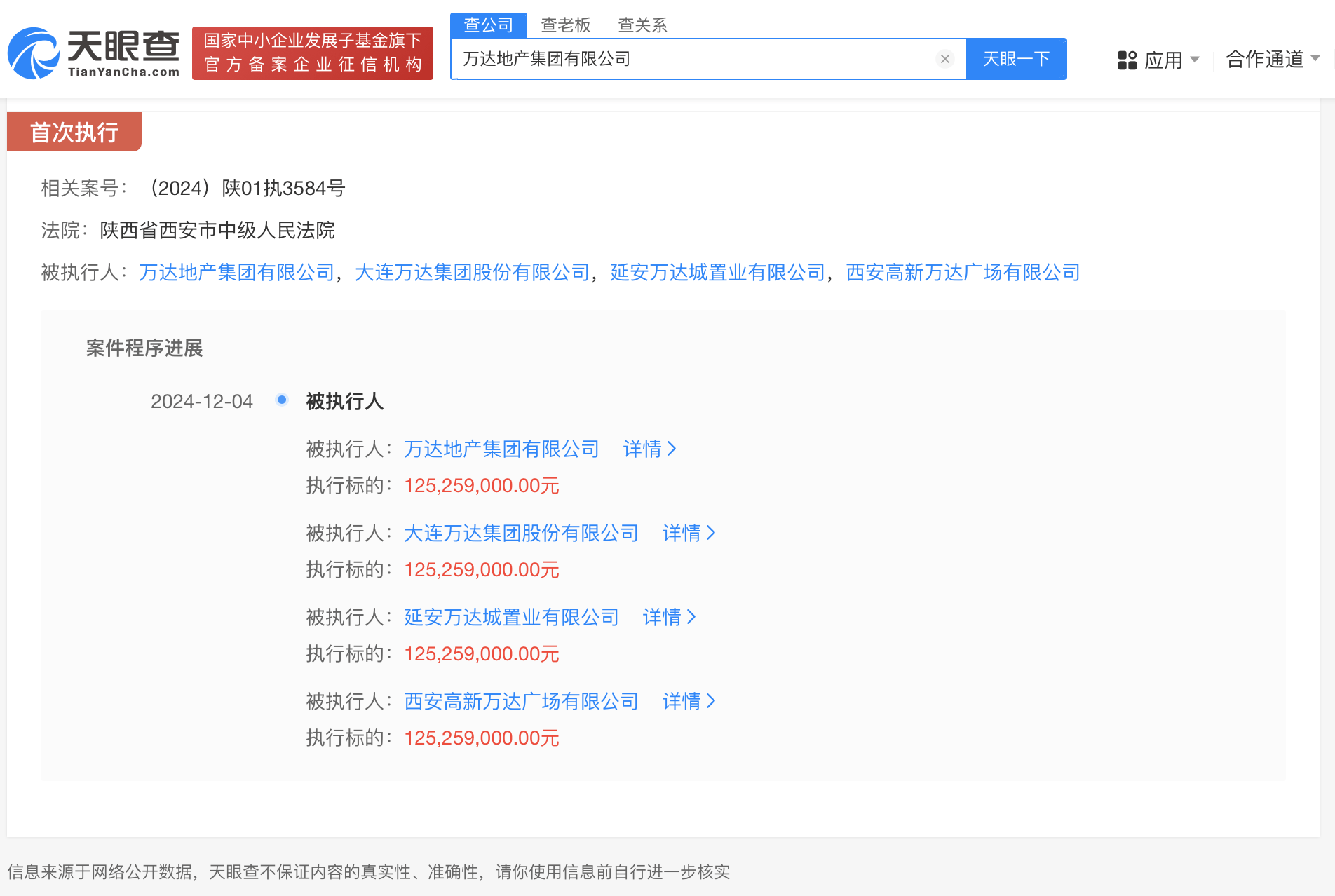Open 大连万达集团股份有限公司 in case progress list
Screen dimensions: 1335x896
point(522,533)
